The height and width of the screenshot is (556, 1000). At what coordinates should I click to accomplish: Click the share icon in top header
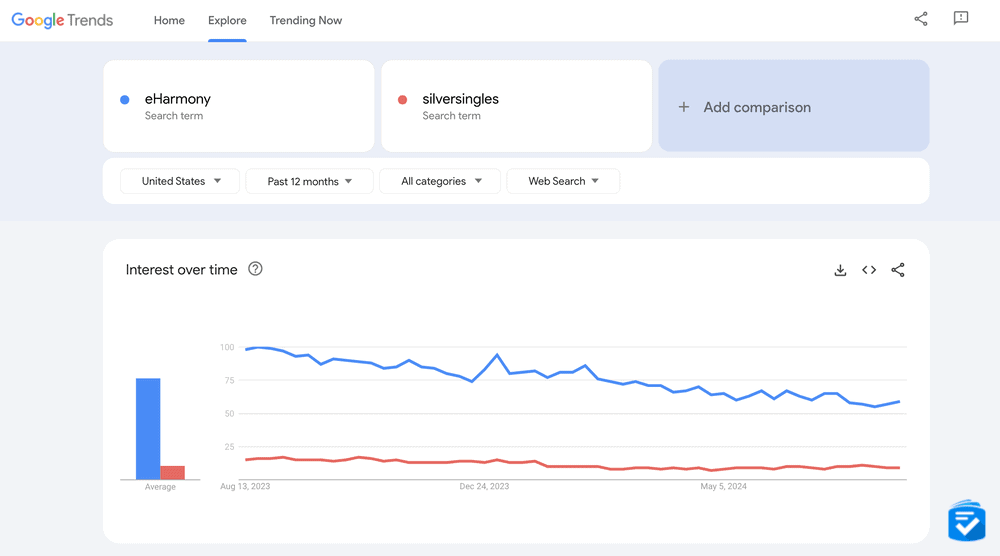point(921,18)
